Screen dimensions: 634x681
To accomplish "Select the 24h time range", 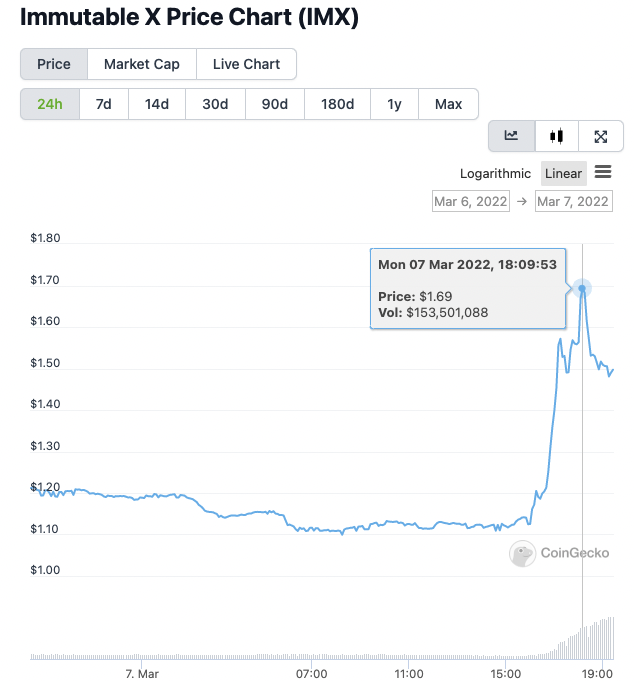I will point(50,104).
